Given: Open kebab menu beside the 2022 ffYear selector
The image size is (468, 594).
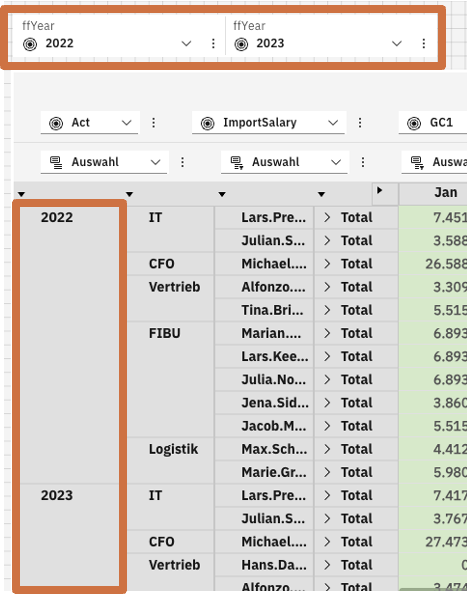Looking at the screenshot, I should 213,44.
